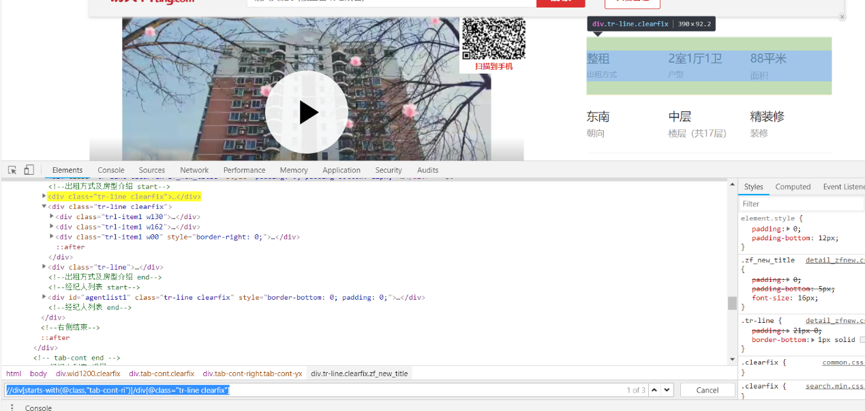
Task: Select the Styles sidebar tab
Action: click(753, 186)
